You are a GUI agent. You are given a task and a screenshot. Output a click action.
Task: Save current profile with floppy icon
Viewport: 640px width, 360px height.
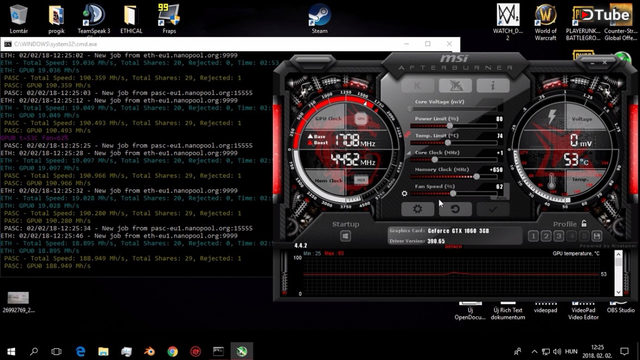[597, 236]
